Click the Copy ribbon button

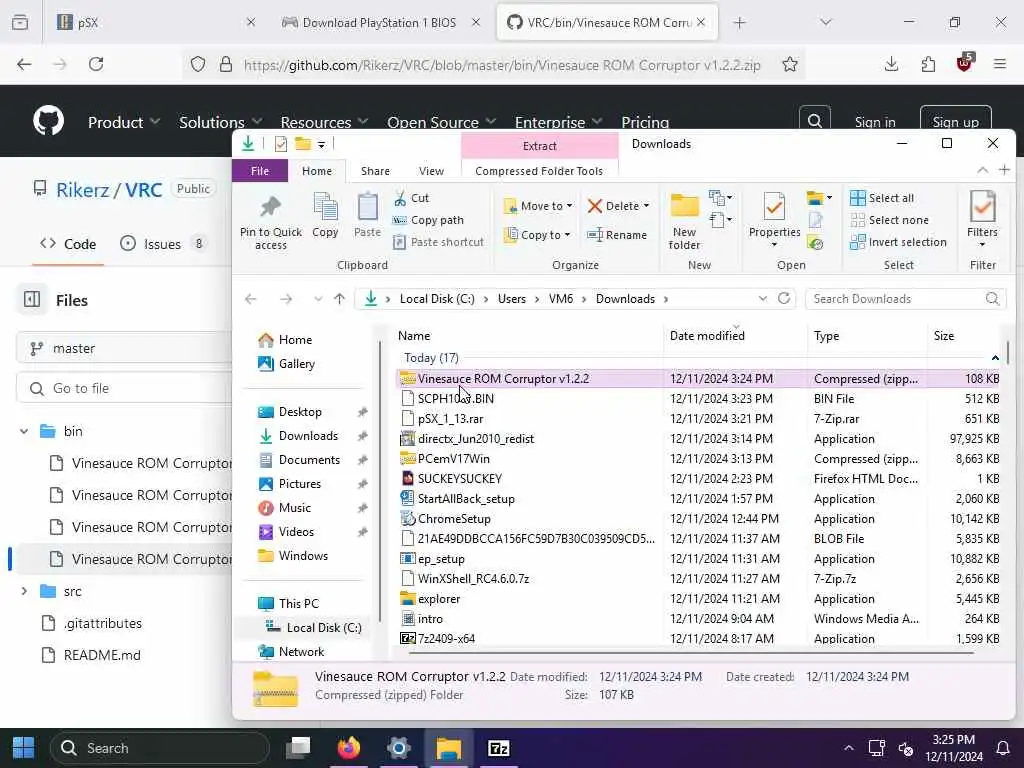(325, 216)
